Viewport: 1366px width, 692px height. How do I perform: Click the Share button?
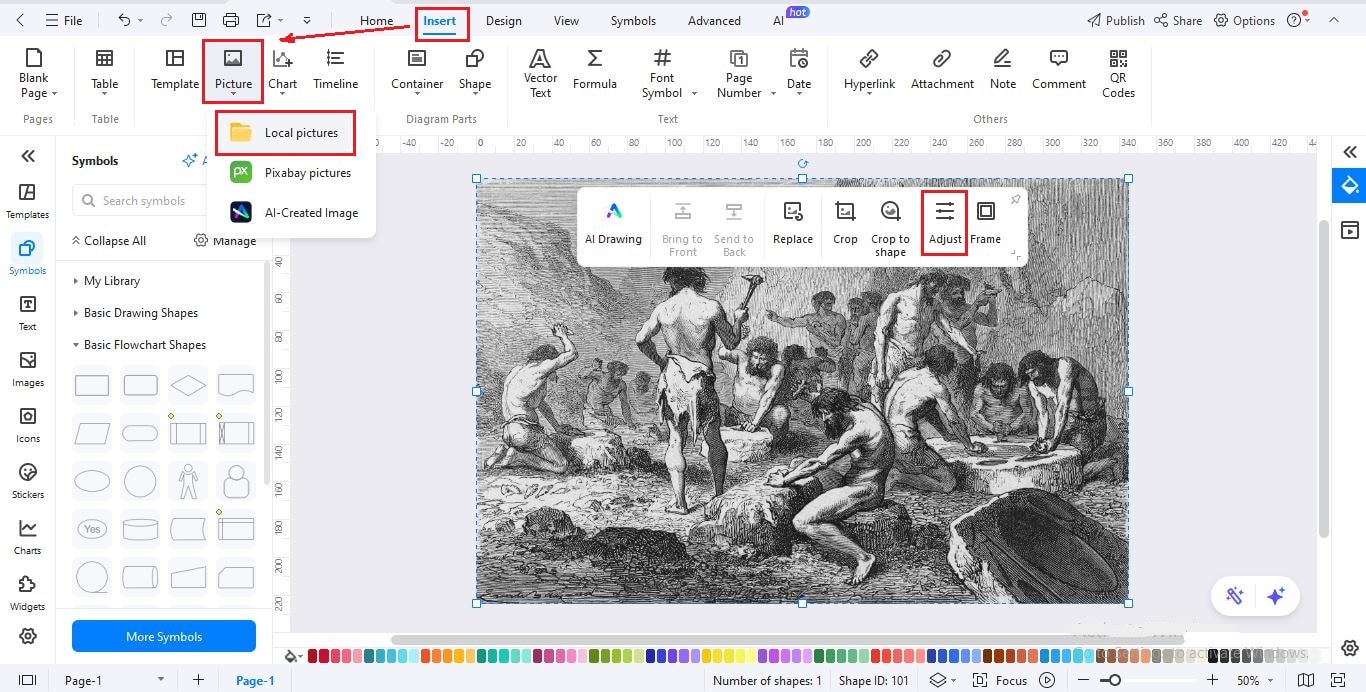click(x=1178, y=20)
